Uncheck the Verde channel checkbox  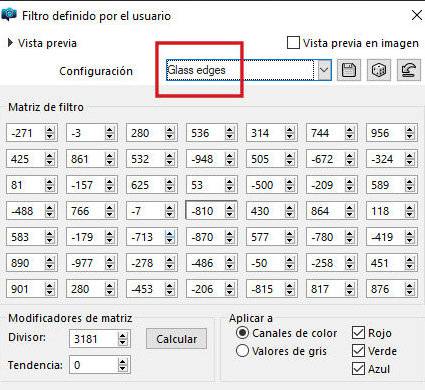click(358, 351)
